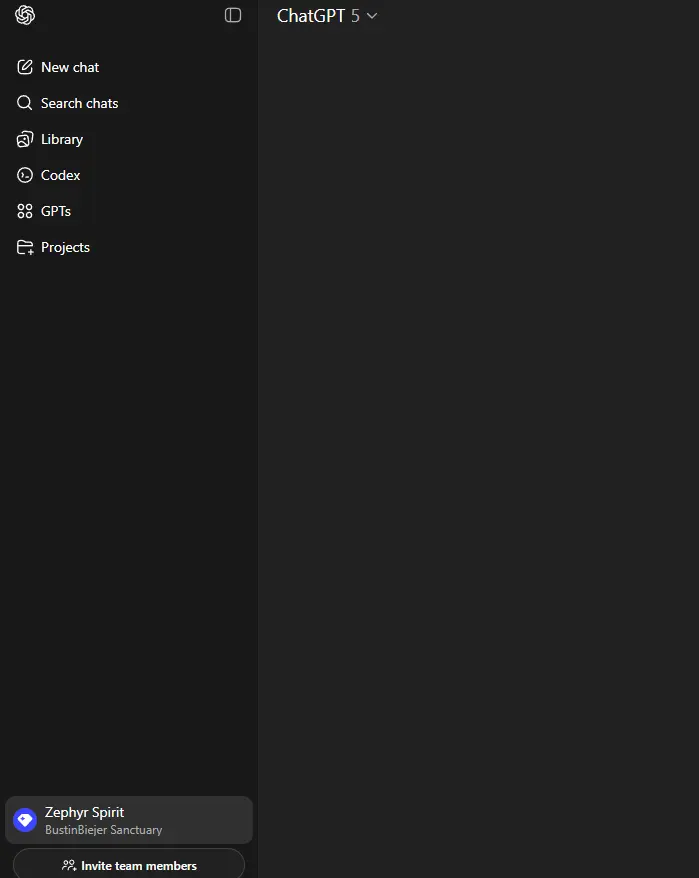Click the GPTs grid icon
Viewport: 699px width, 878px height.
(25, 211)
